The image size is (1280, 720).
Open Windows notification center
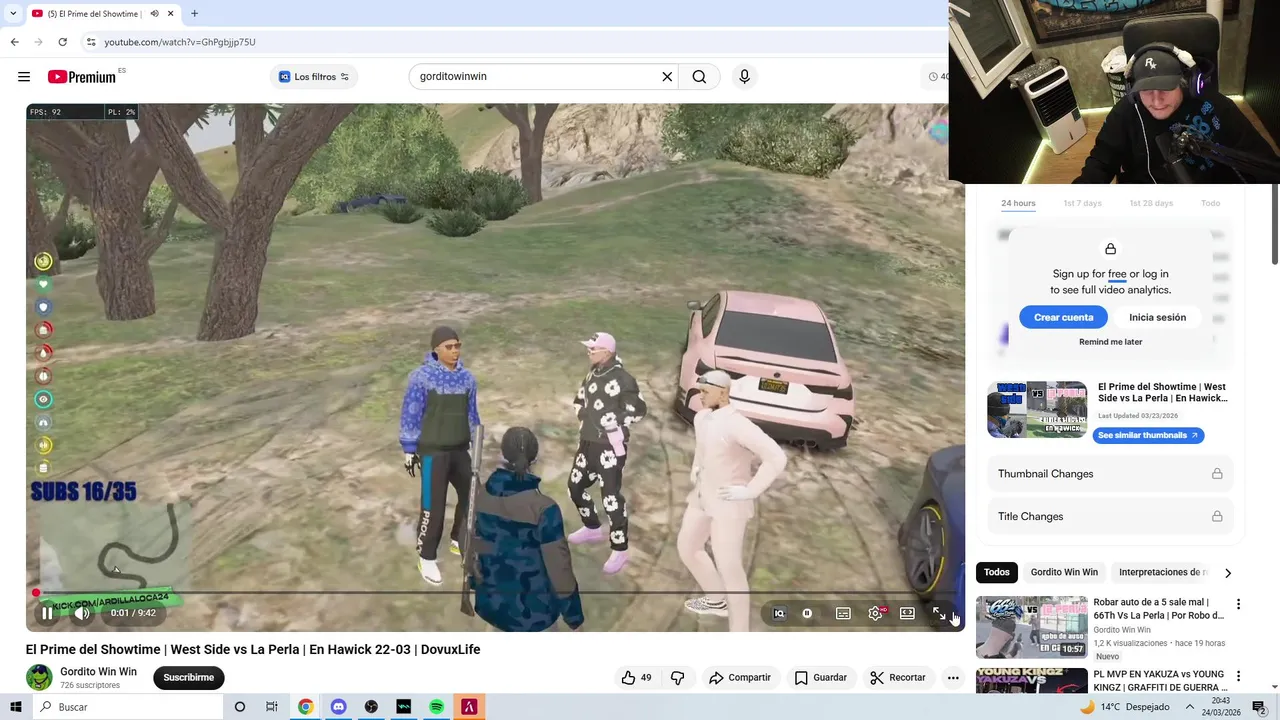[x=1259, y=707]
